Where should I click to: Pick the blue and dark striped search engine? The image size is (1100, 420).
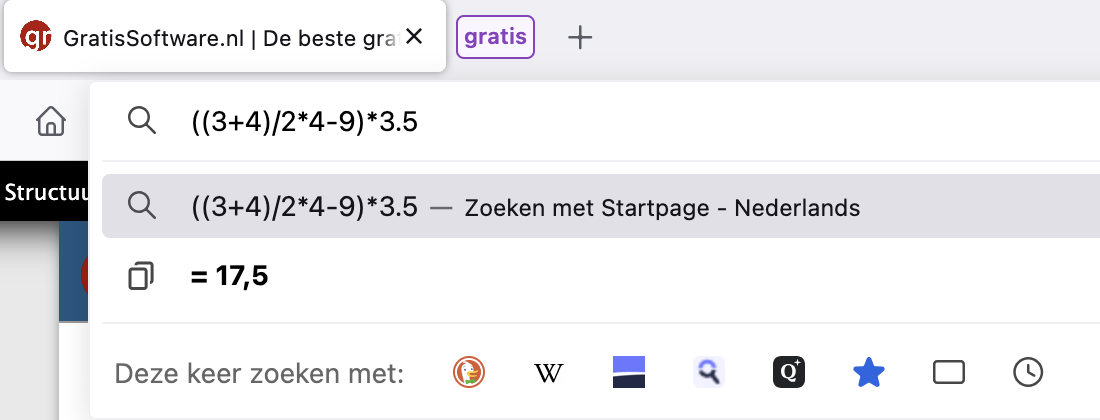[629, 373]
